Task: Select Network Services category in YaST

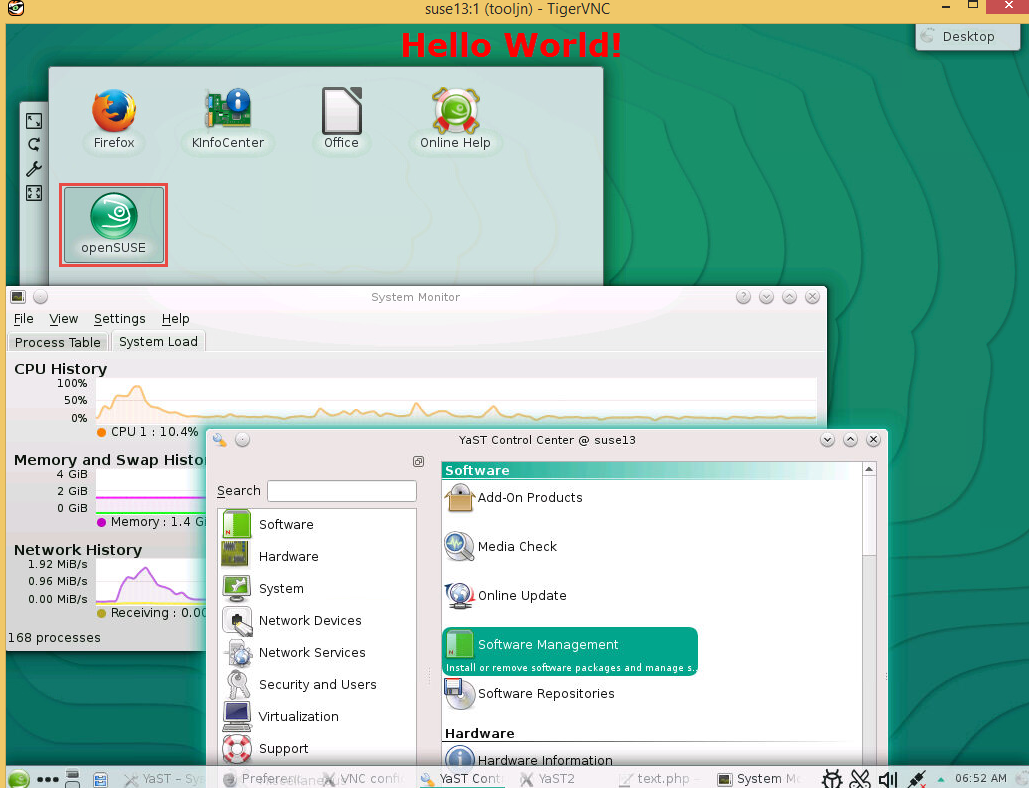Action: click(318, 652)
